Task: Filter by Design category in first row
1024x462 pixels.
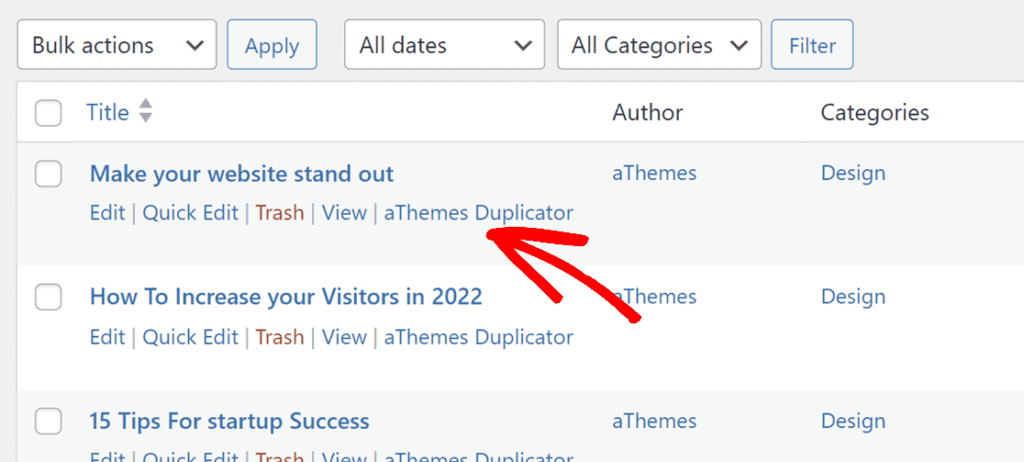Action: point(853,174)
